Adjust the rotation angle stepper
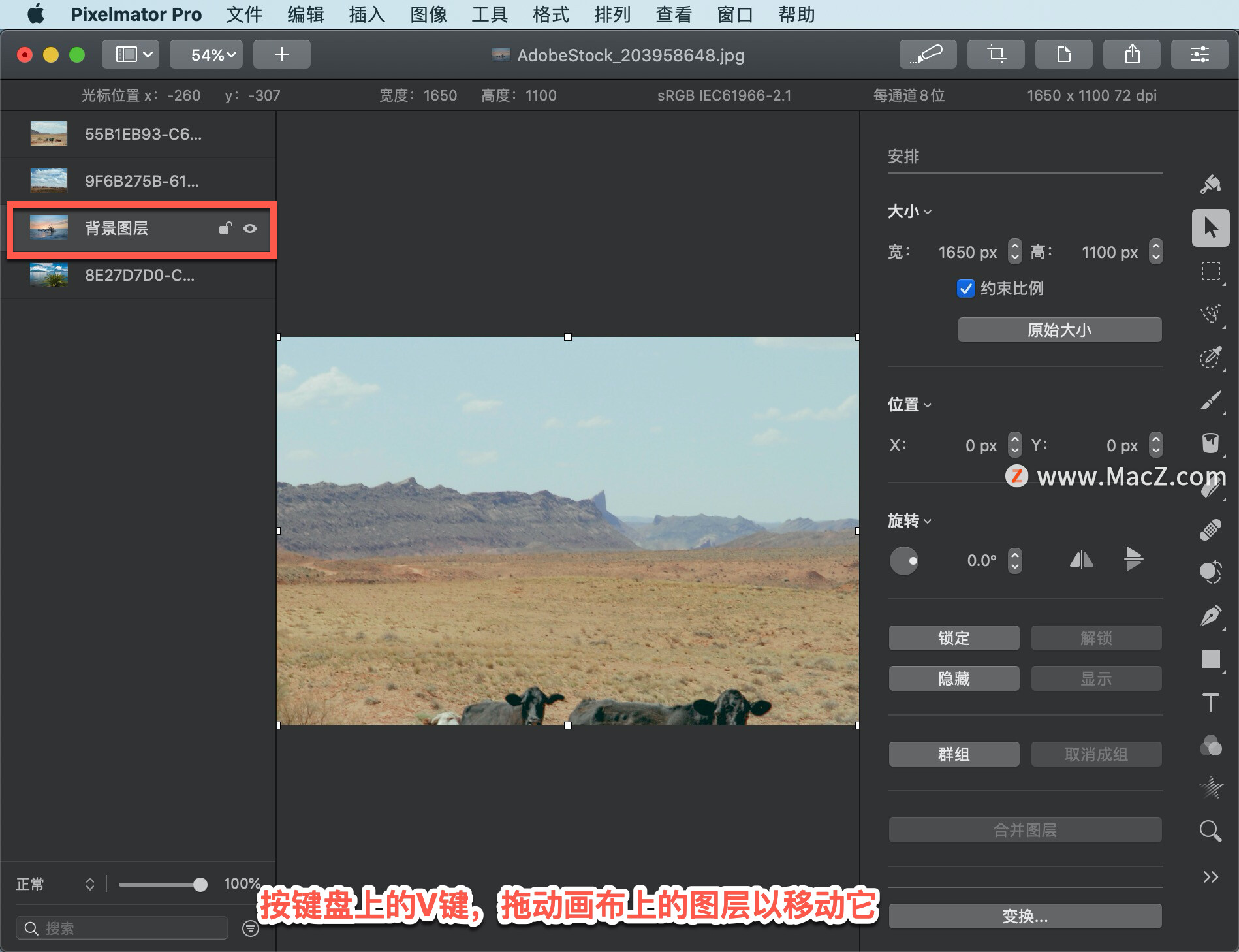The height and width of the screenshot is (952, 1239). click(x=1014, y=560)
